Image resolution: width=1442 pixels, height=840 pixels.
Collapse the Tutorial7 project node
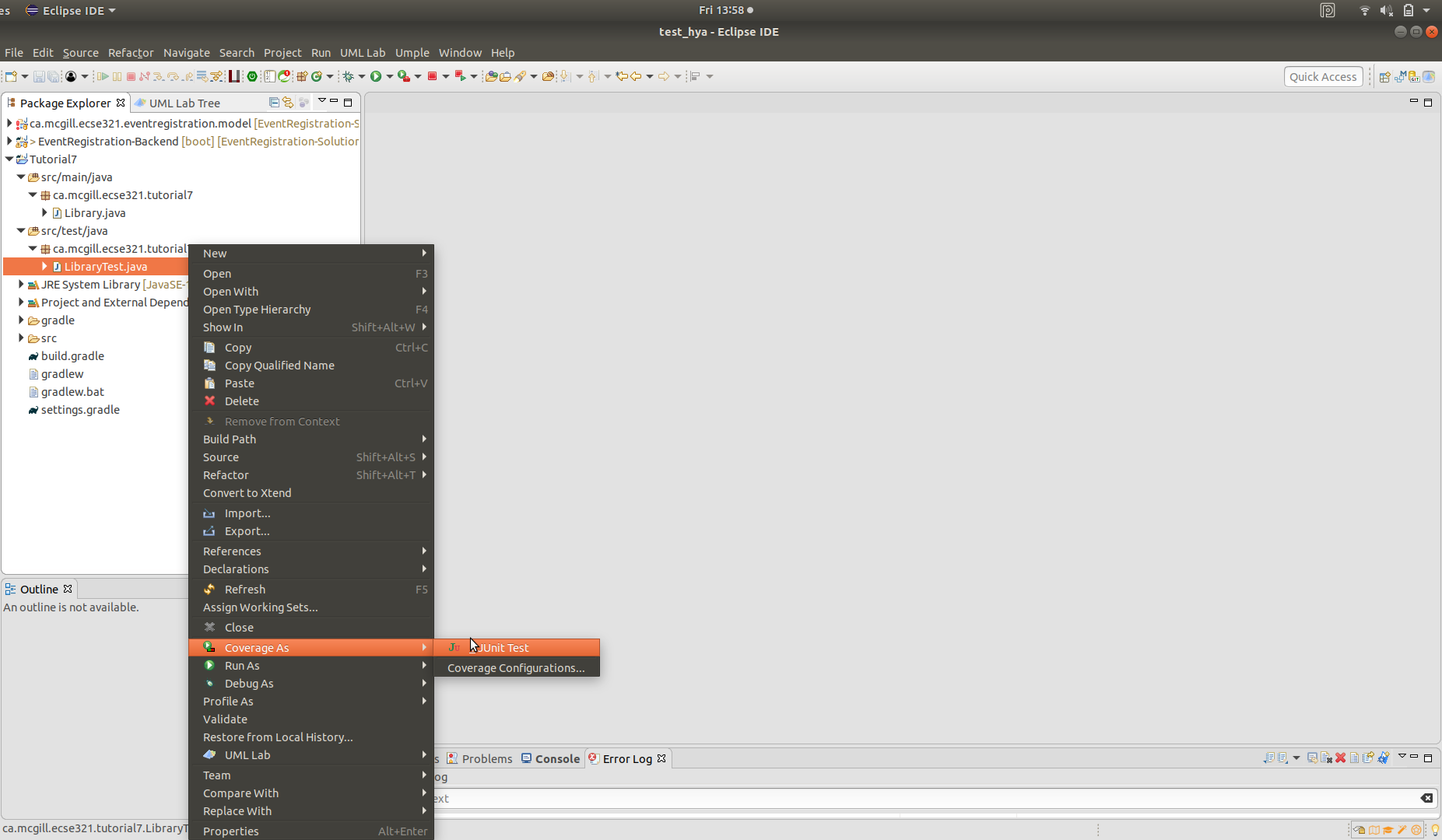click(x=9, y=159)
